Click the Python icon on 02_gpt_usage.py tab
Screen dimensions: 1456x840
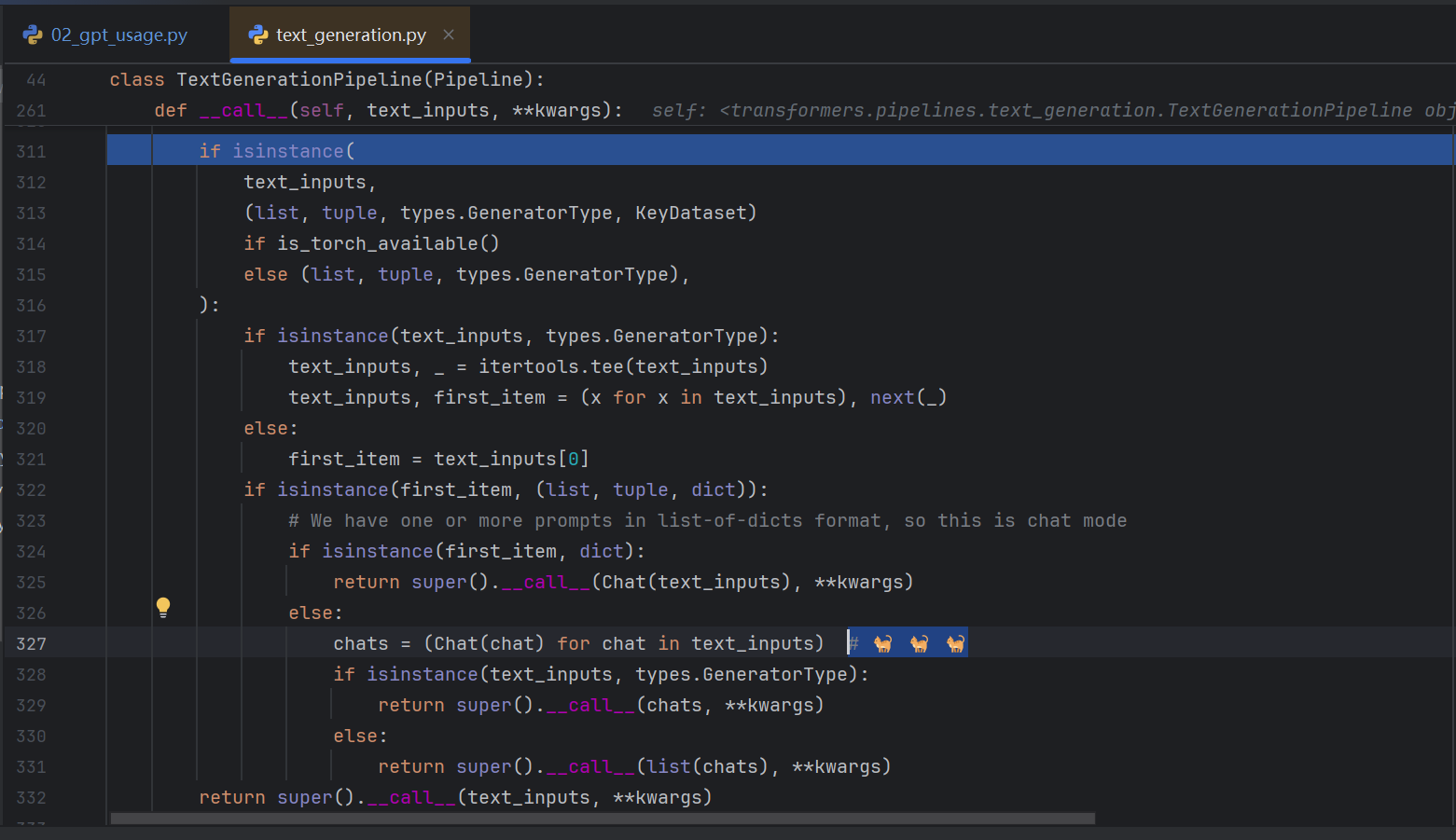coord(33,34)
